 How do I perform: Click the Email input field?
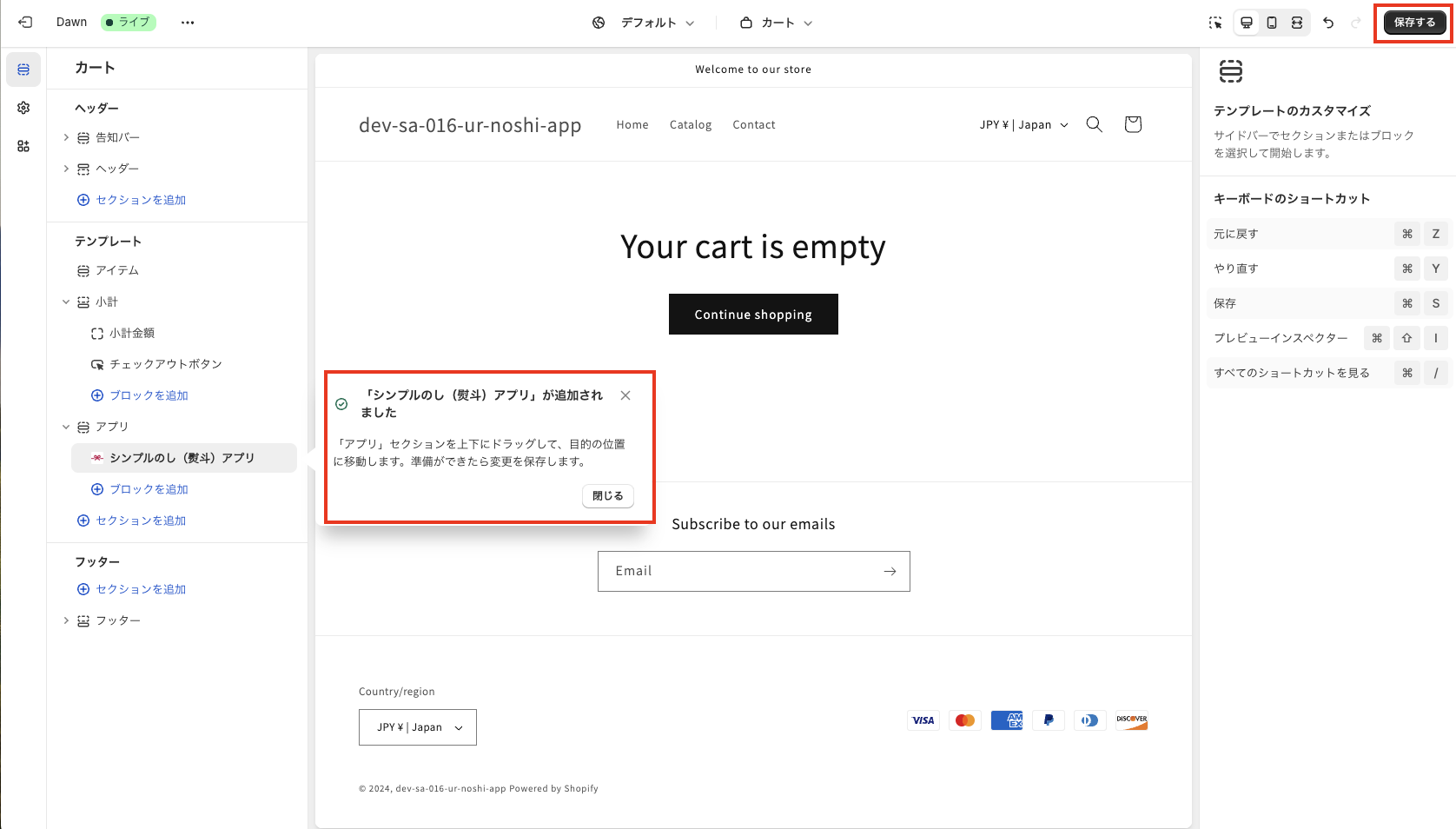(753, 571)
